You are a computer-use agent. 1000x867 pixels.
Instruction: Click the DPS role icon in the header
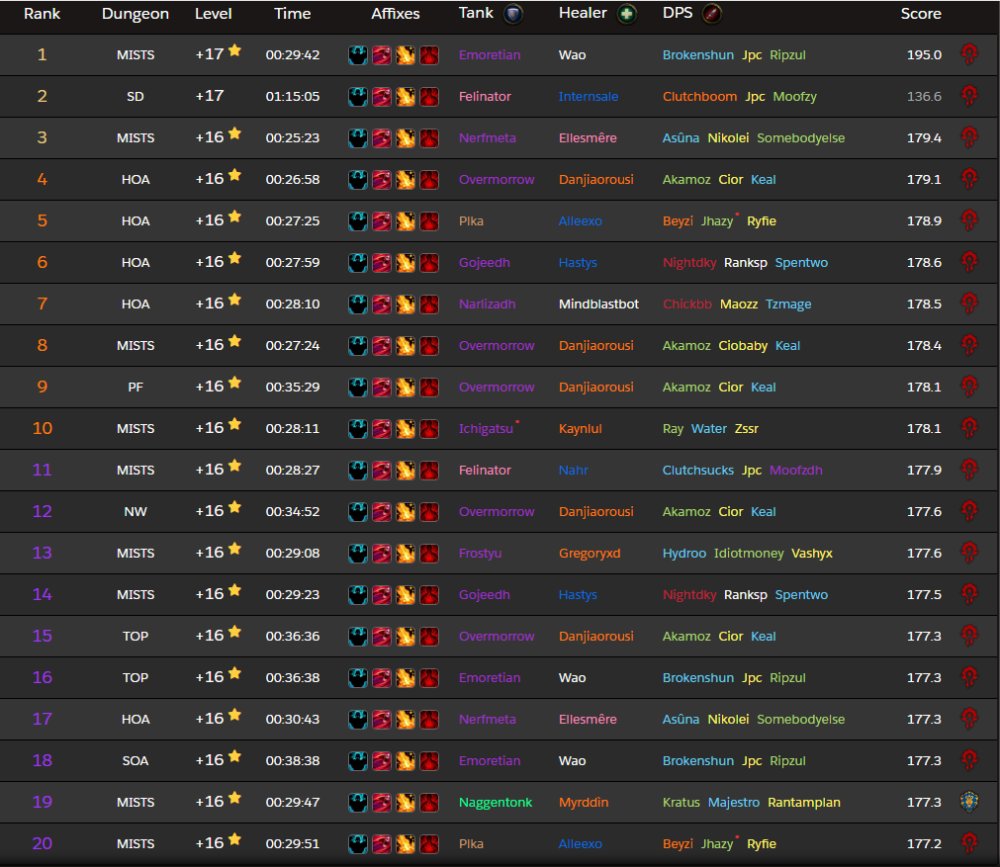click(x=712, y=13)
